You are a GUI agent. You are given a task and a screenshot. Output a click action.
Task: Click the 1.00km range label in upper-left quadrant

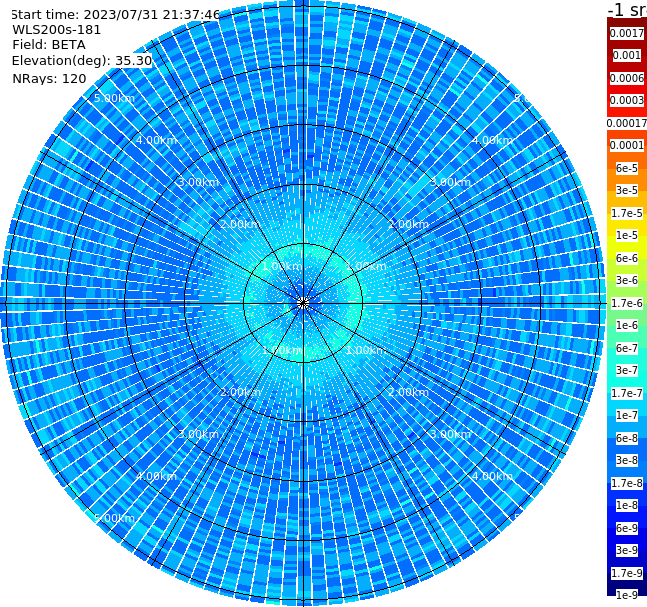282,266
